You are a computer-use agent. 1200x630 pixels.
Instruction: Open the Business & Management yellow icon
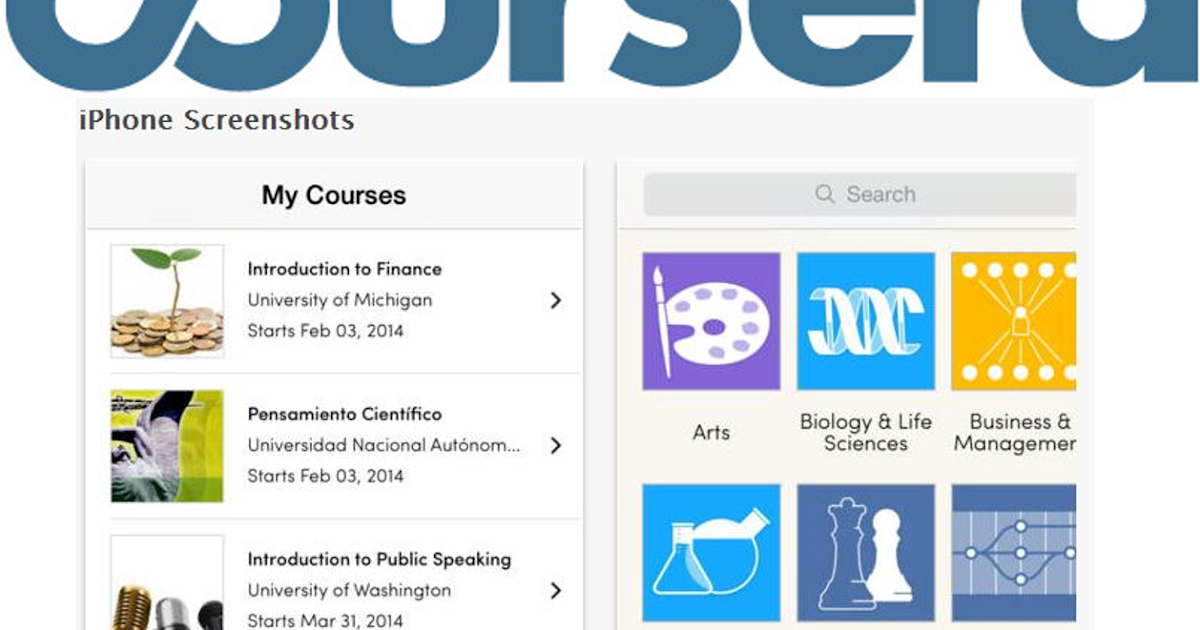(1014, 321)
